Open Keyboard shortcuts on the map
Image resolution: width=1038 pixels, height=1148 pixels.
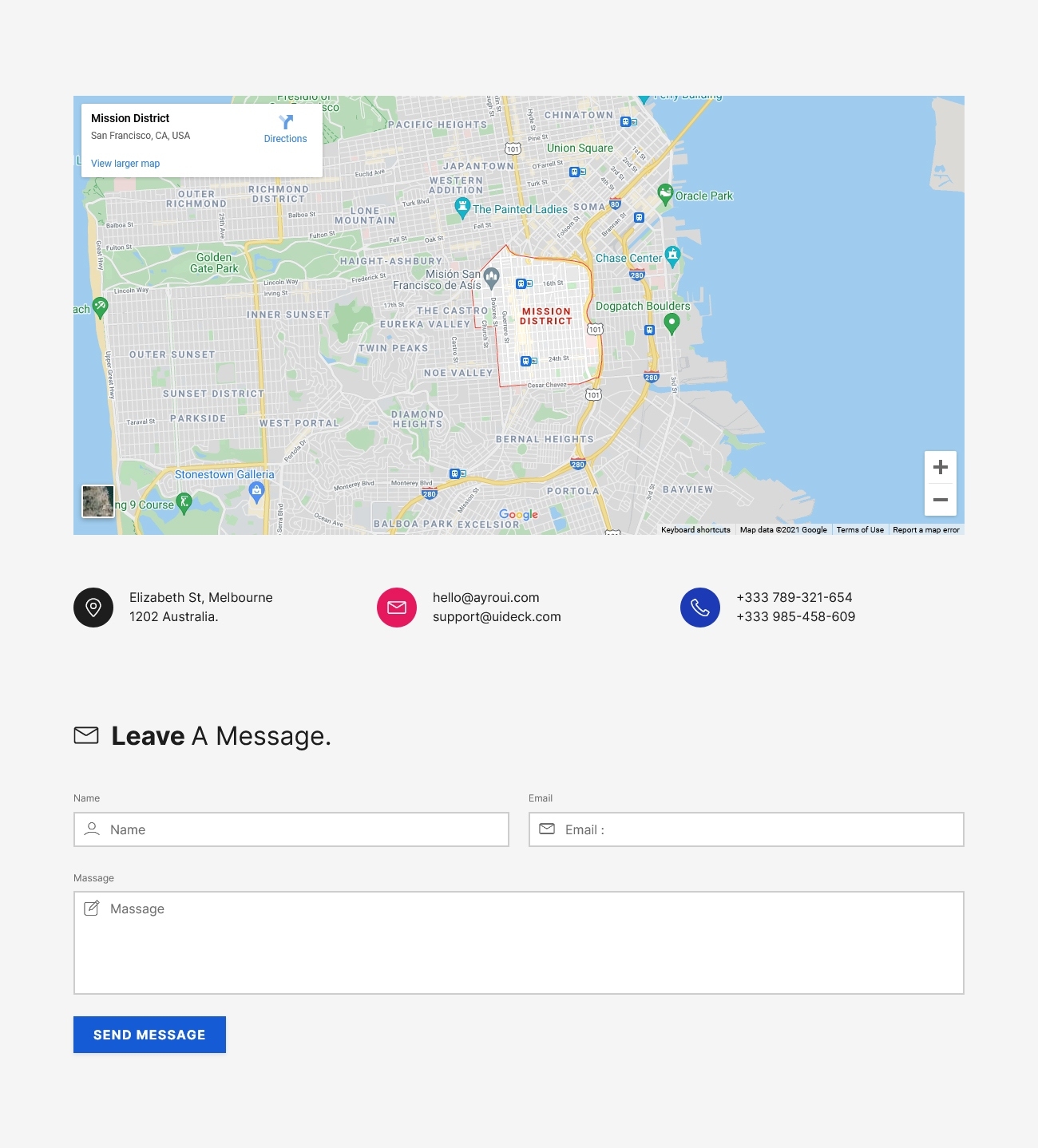(x=695, y=530)
